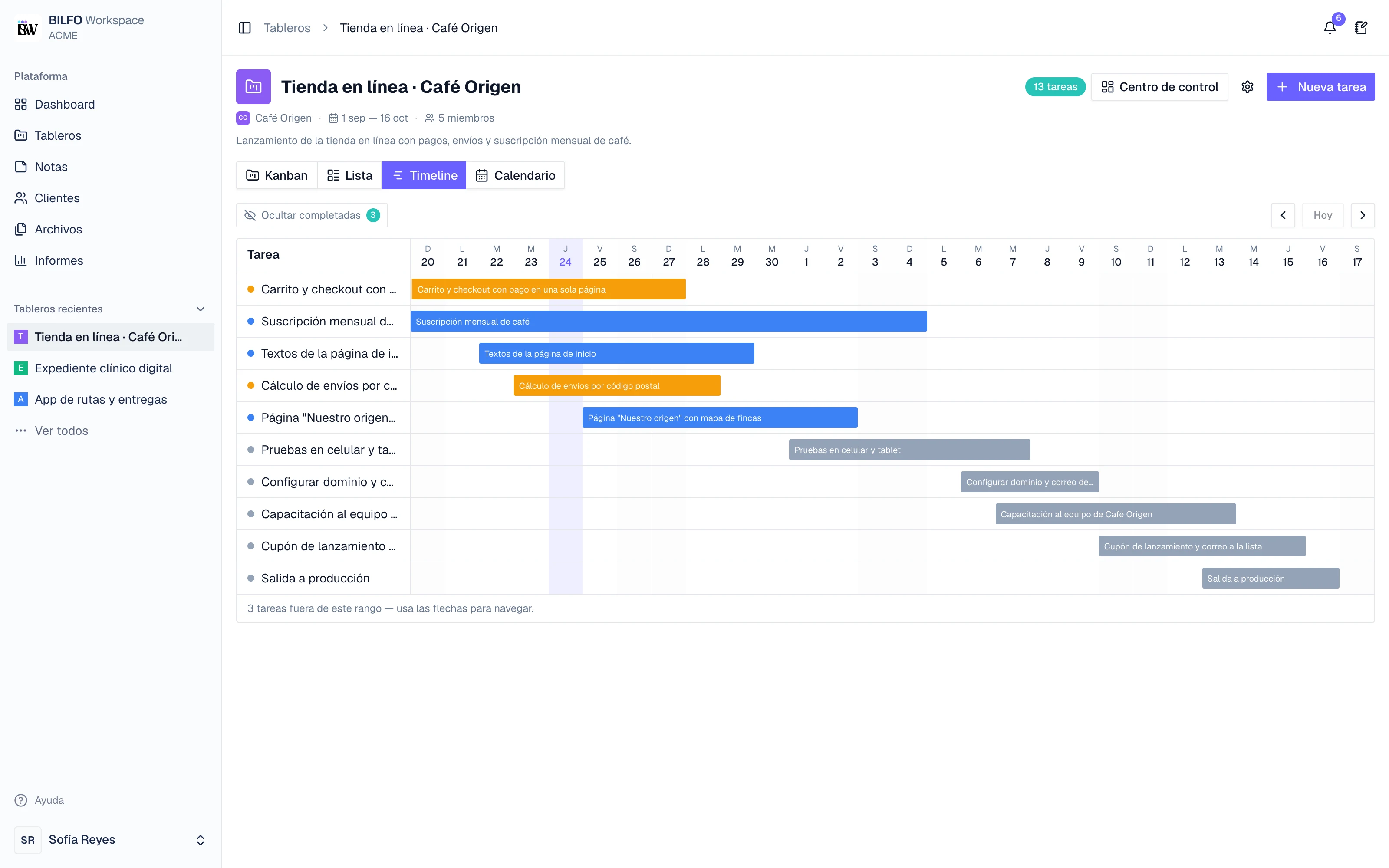Toggle the sidebar panel icon

click(244, 27)
